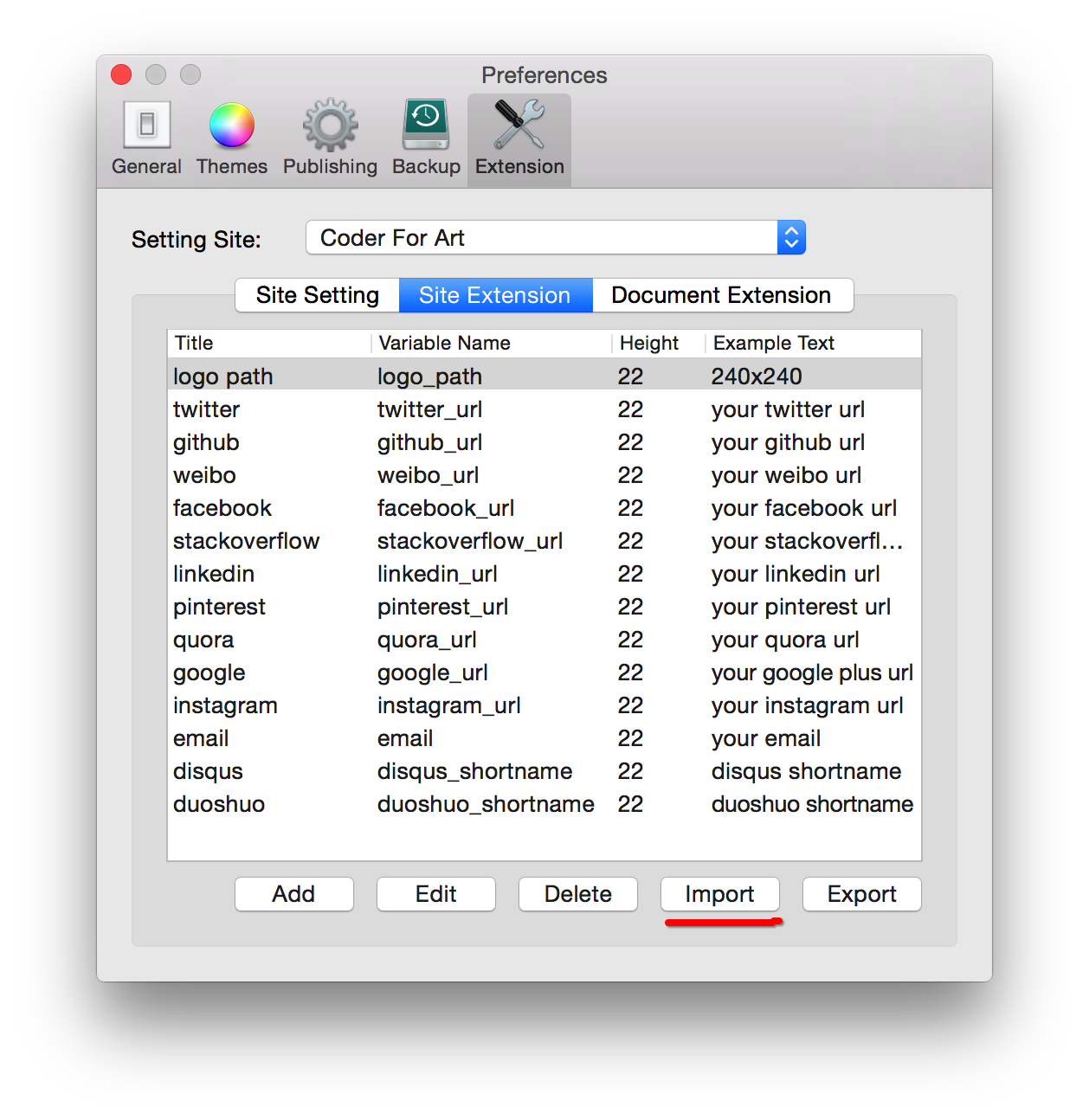The height and width of the screenshot is (1120, 1089).
Task: Click the 'duoshuo shortname' example cell
Action: 812,804
